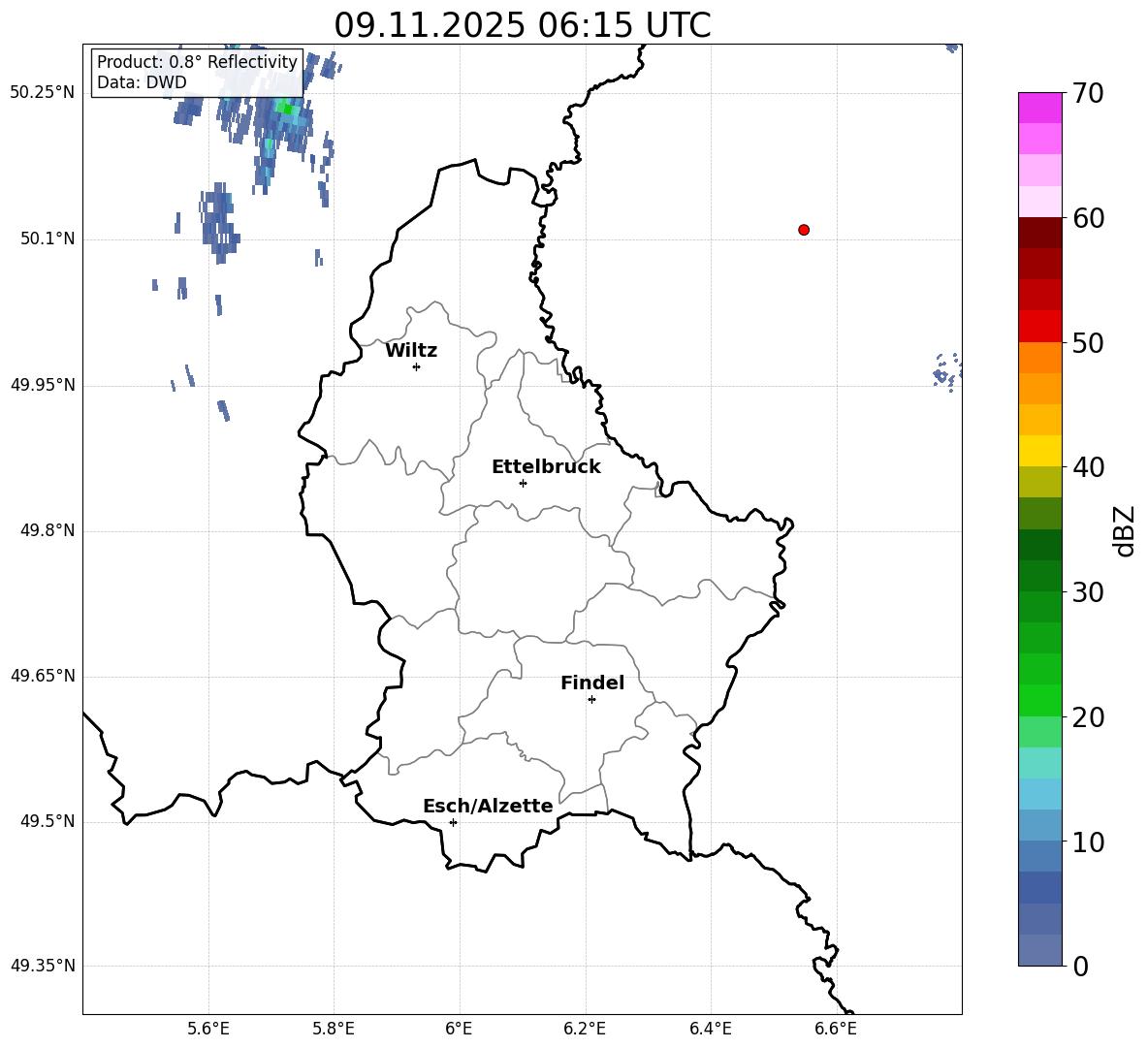Viewport: 1148px width, 1048px height.
Task: Click the magenta band on colorbar top
Action: pyautogui.click(x=1039, y=108)
